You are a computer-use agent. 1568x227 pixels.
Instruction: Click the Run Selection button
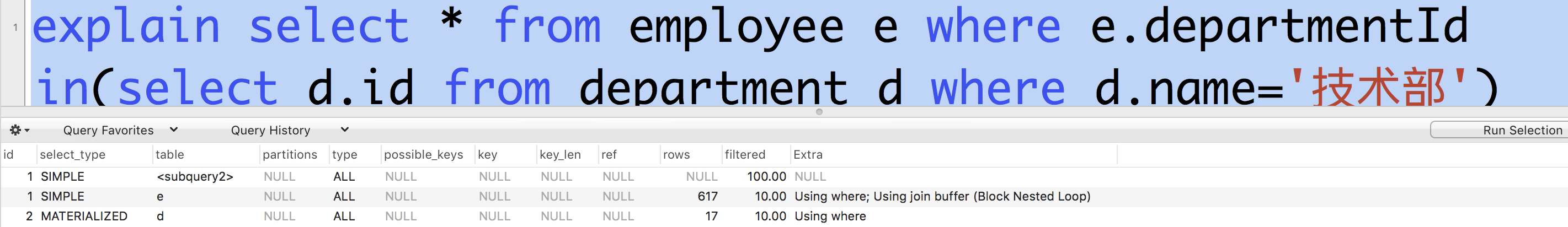1501,130
